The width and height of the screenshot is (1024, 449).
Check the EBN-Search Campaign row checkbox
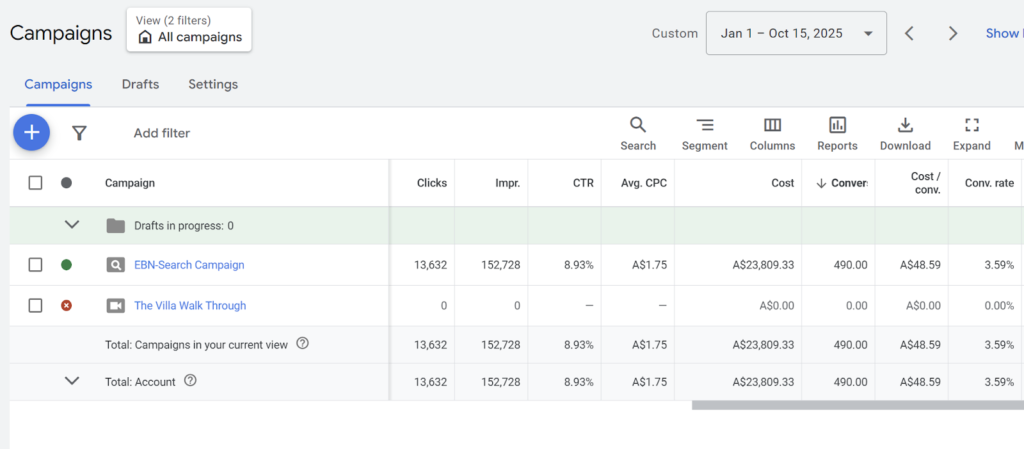click(36, 265)
